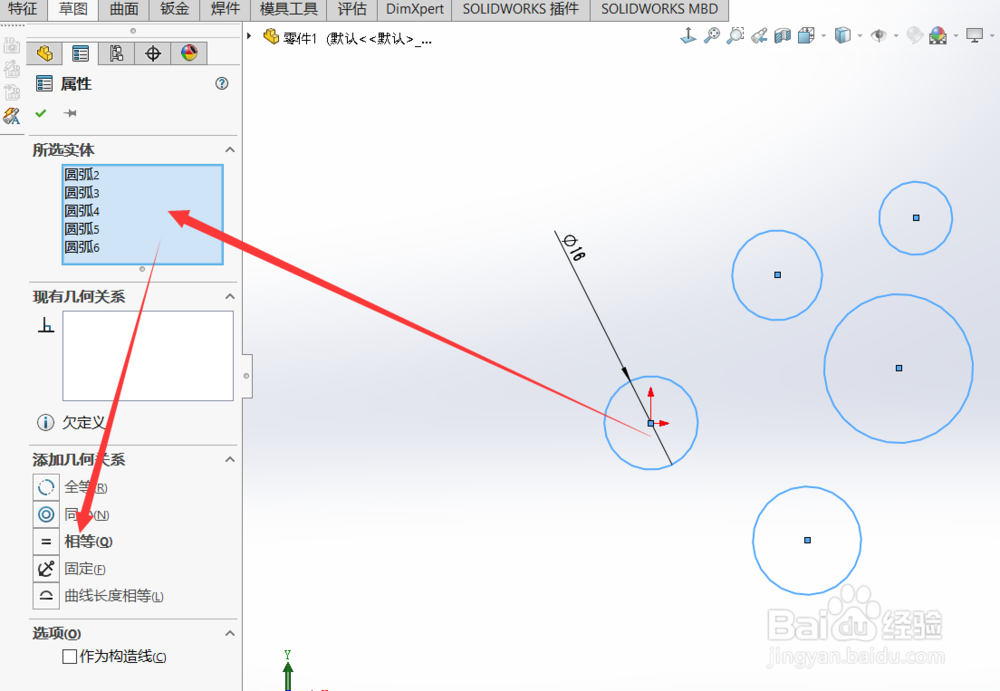This screenshot has height=691, width=1000.
Task: Toggle the Hide/Show Items eye icon
Action: (x=878, y=34)
